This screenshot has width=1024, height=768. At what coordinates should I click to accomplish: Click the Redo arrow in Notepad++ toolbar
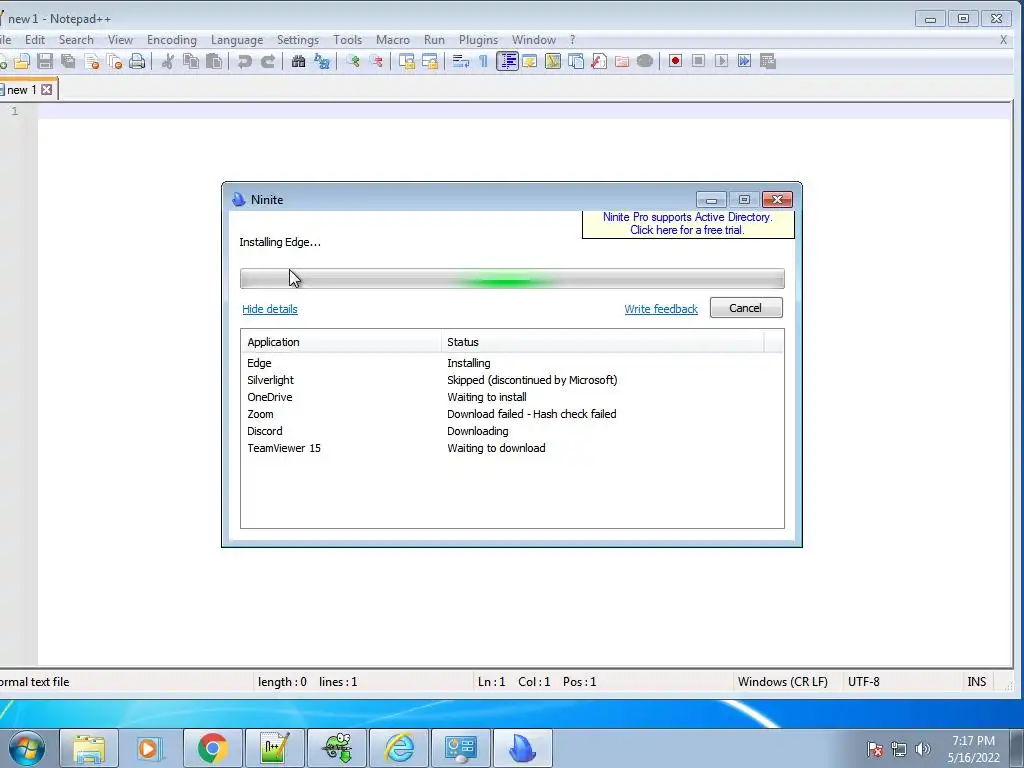pyautogui.click(x=268, y=61)
